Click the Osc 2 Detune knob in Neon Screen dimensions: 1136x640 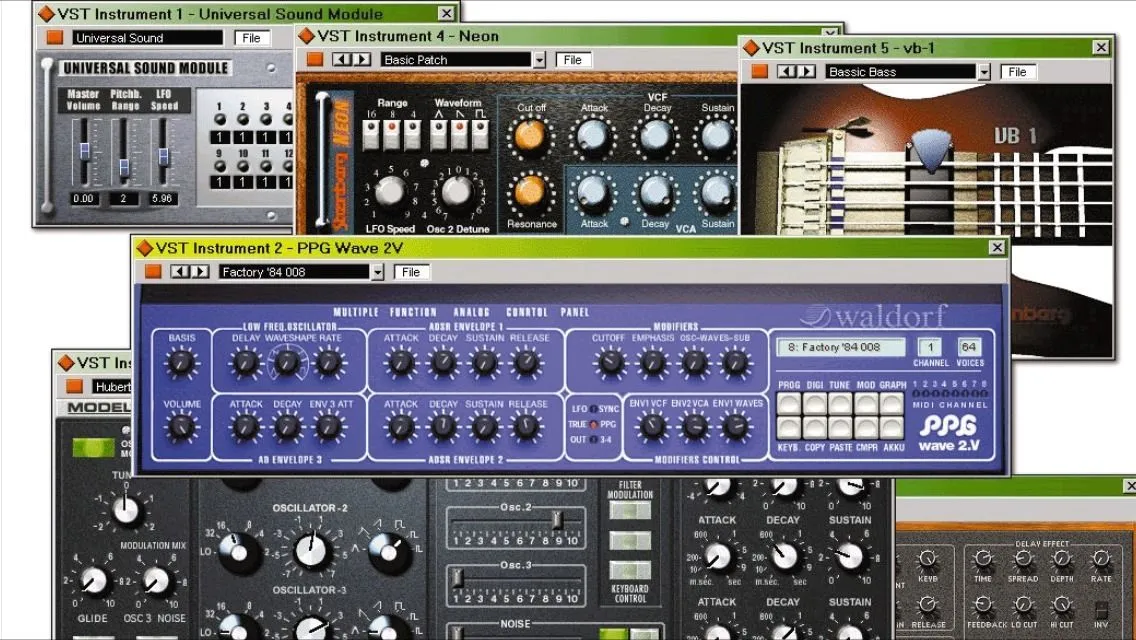pos(457,191)
